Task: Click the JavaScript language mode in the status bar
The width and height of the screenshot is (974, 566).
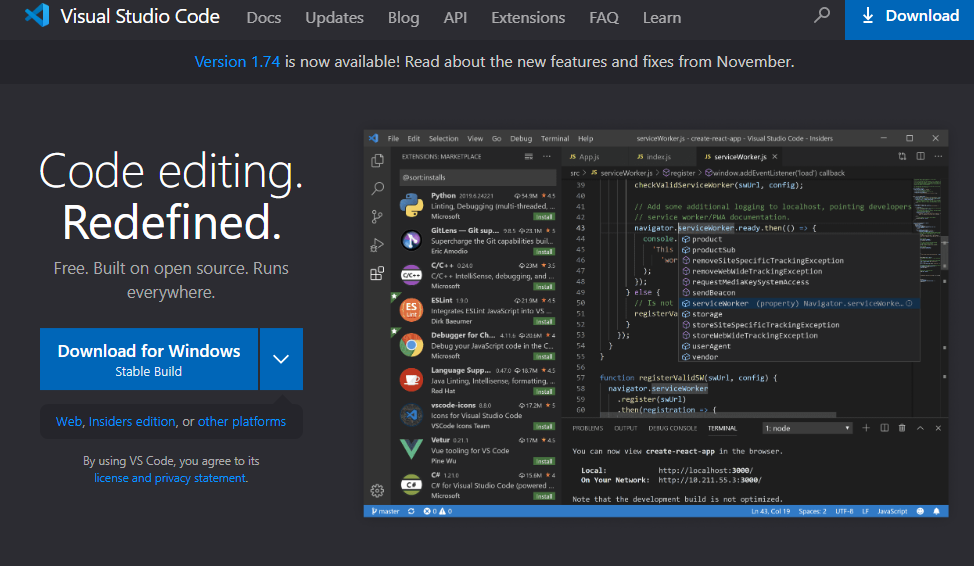Action: click(x=892, y=511)
